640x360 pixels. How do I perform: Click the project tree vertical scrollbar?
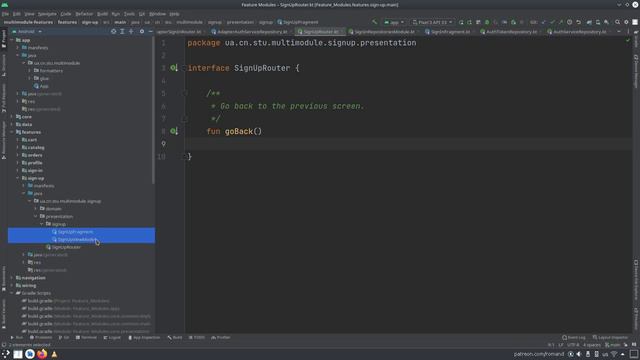coord(153,110)
